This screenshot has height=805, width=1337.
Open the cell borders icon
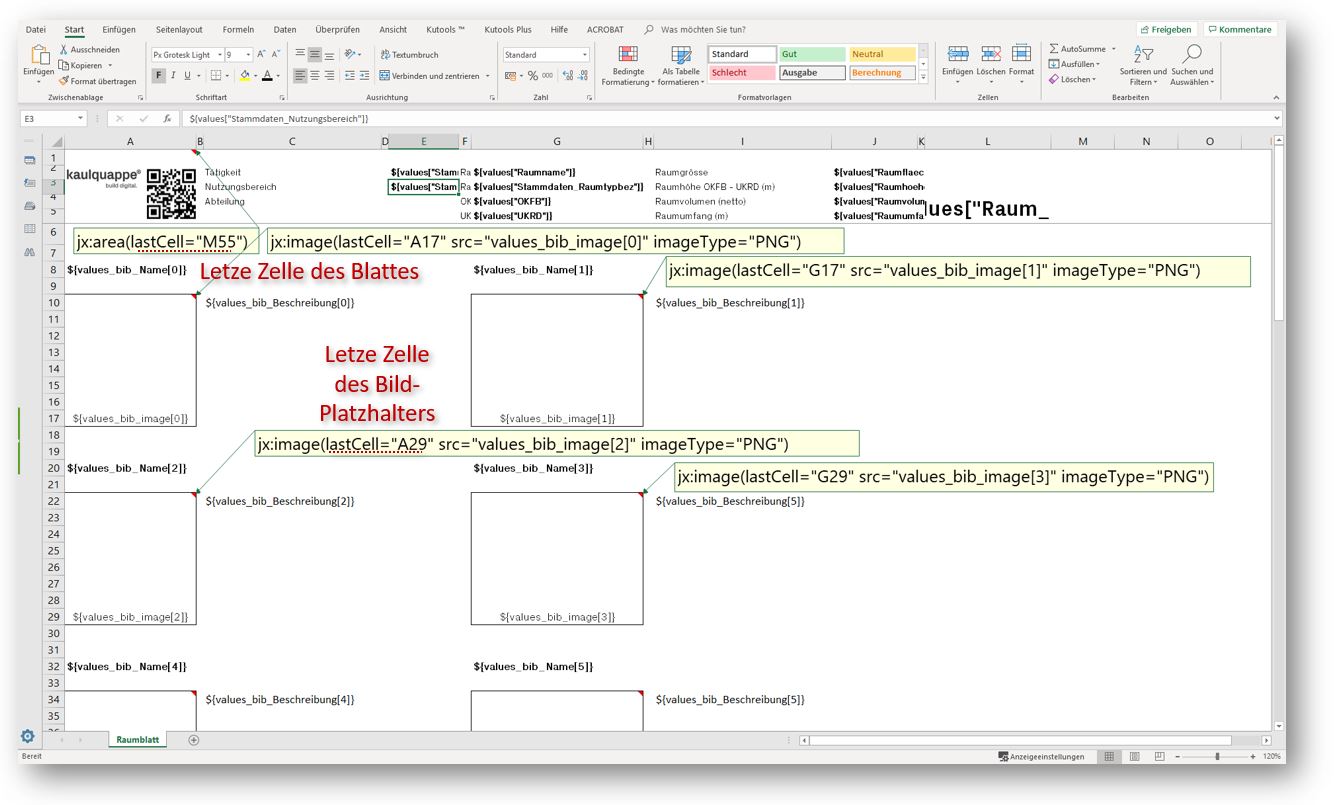(215, 75)
